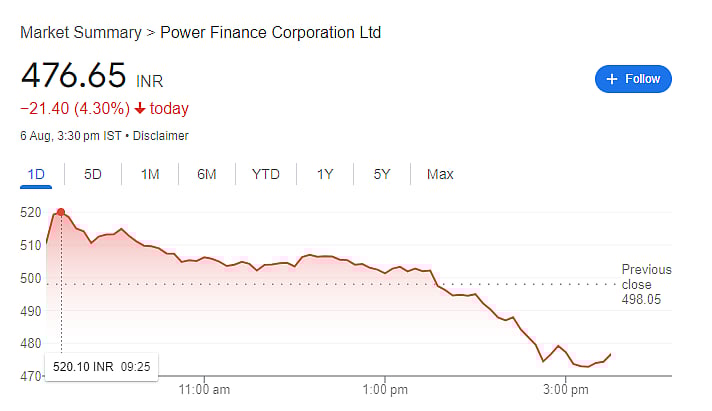Click the Follow button

click(633, 79)
